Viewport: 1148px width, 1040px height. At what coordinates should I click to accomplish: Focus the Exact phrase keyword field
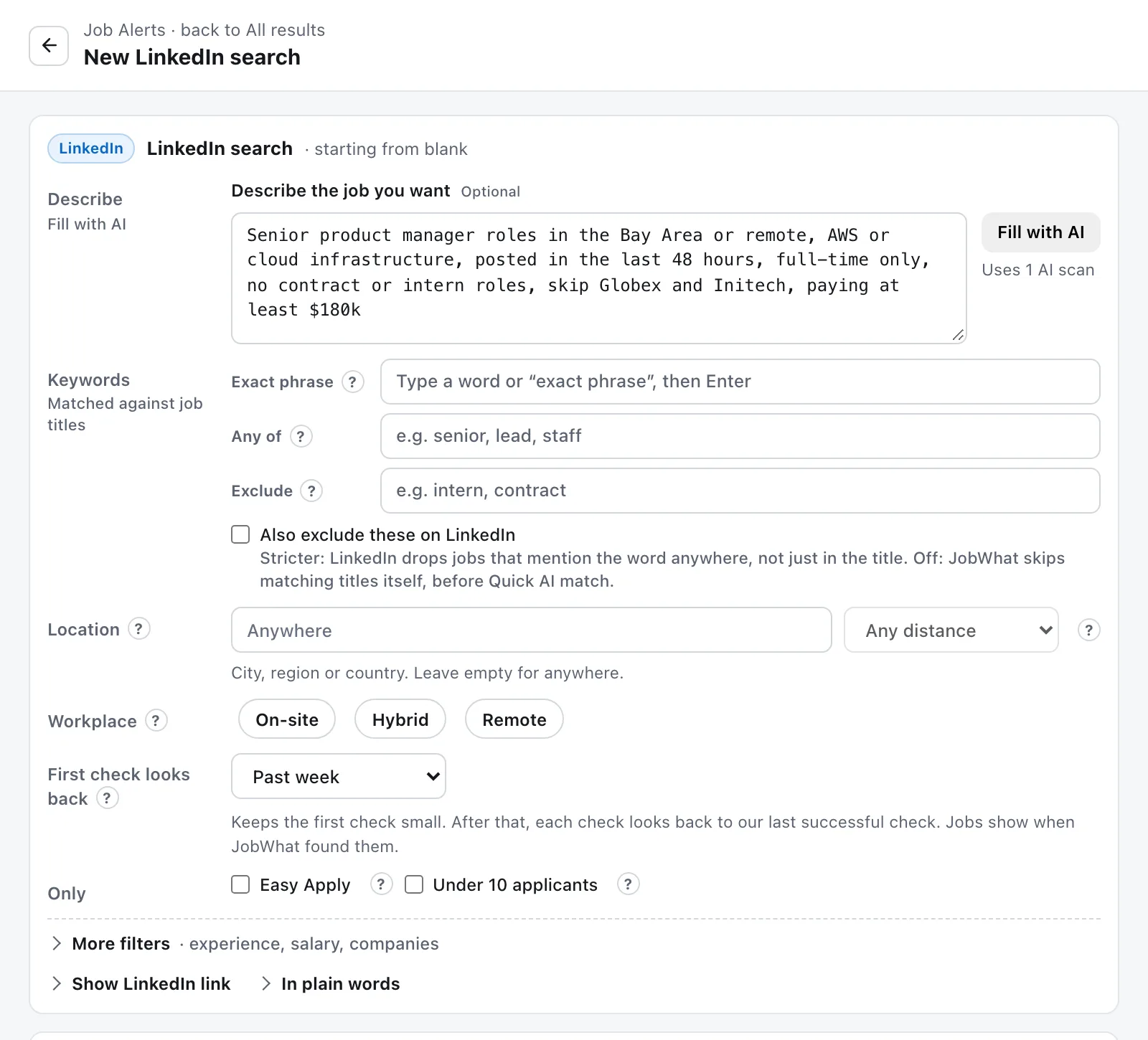coord(740,382)
